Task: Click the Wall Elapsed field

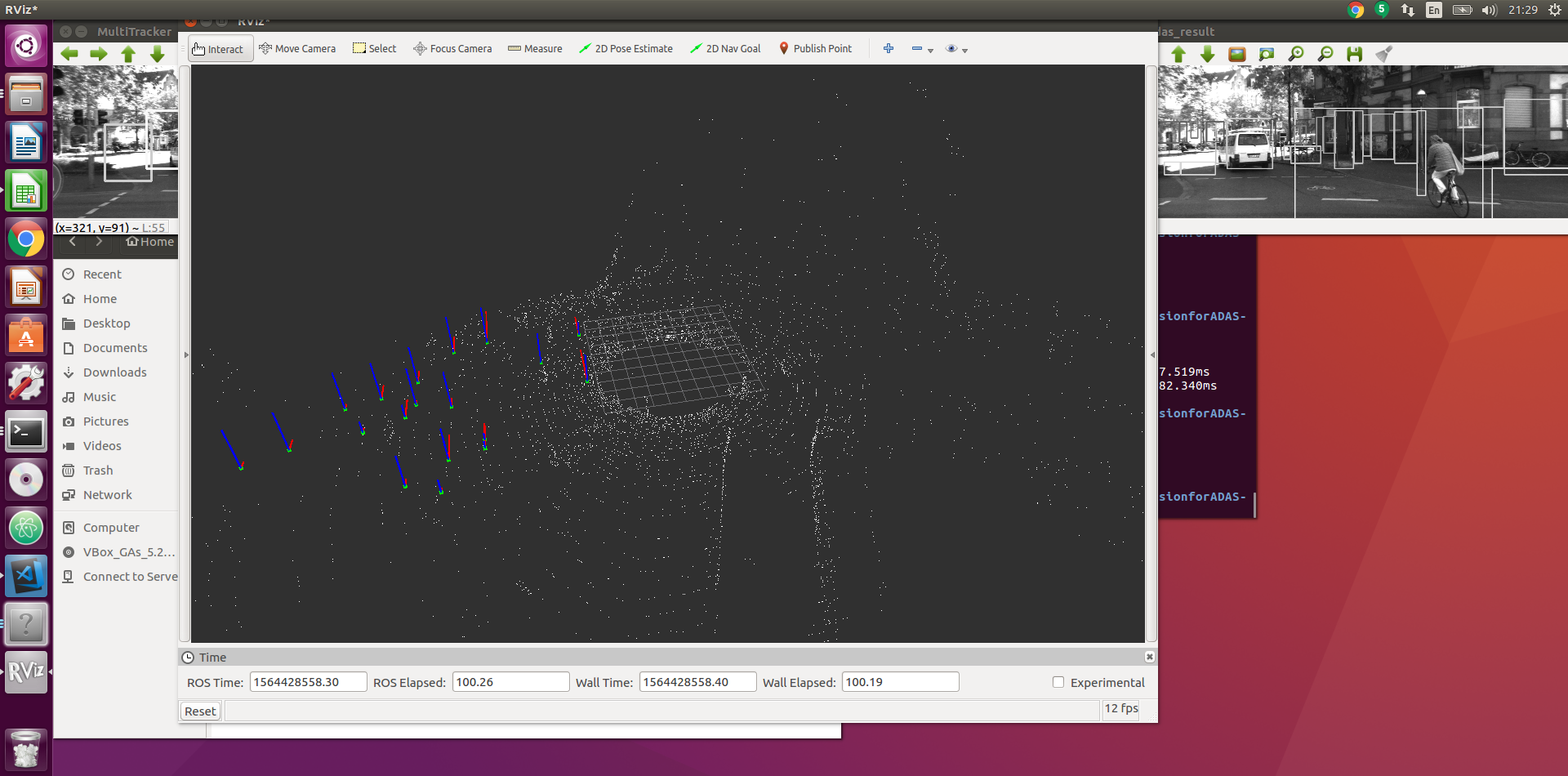Action: coord(900,682)
